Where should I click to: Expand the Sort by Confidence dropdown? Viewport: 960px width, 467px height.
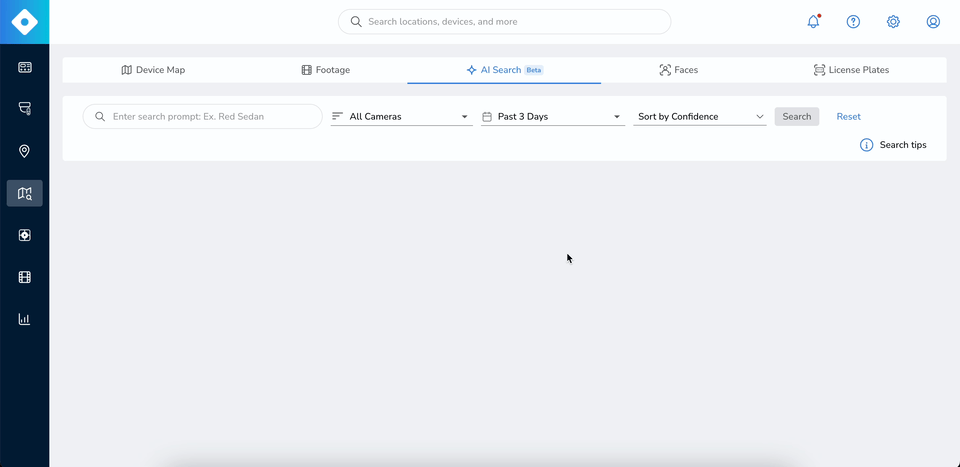700,116
